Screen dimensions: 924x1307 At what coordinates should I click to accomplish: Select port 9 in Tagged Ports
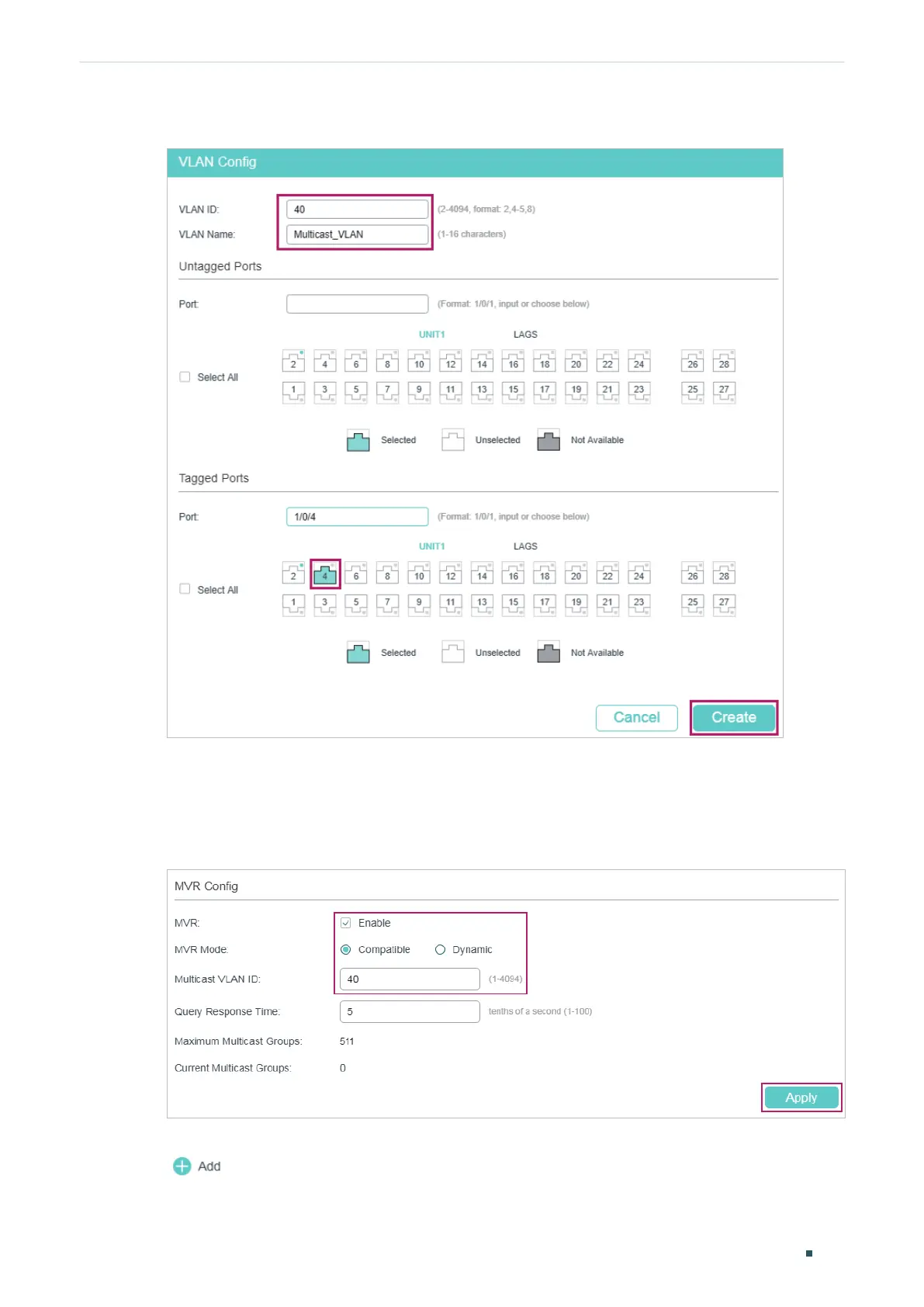coord(419,605)
